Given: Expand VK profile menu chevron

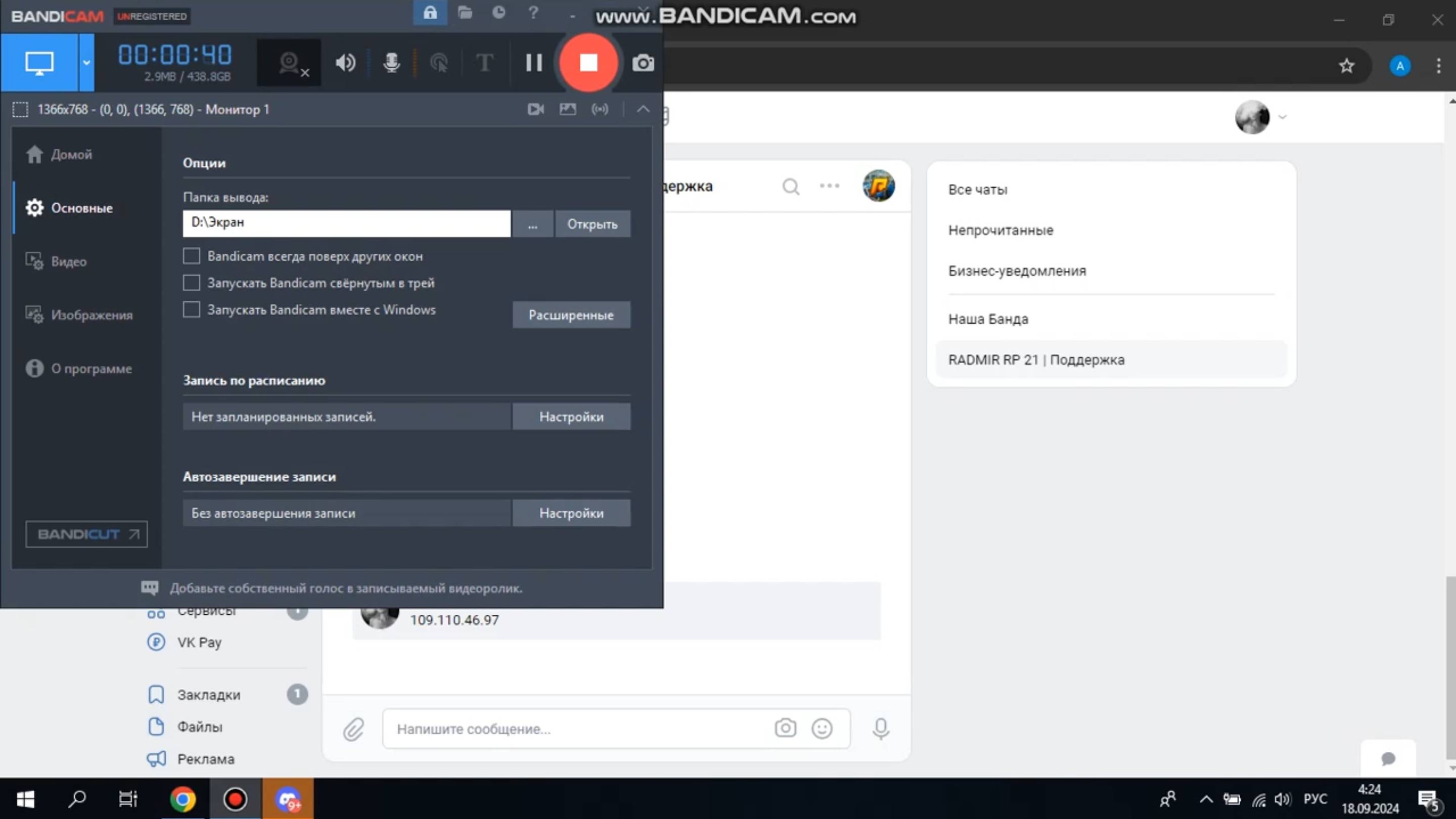Looking at the screenshot, I should [x=1282, y=117].
